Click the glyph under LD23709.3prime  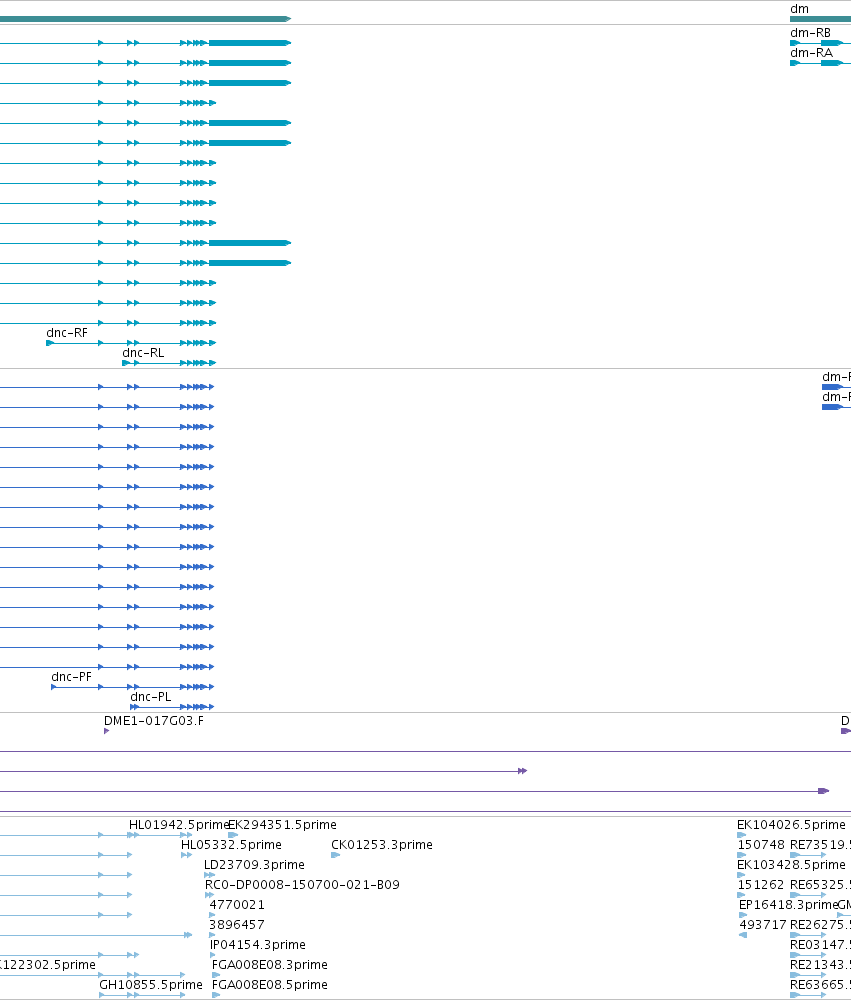coord(209,875)
